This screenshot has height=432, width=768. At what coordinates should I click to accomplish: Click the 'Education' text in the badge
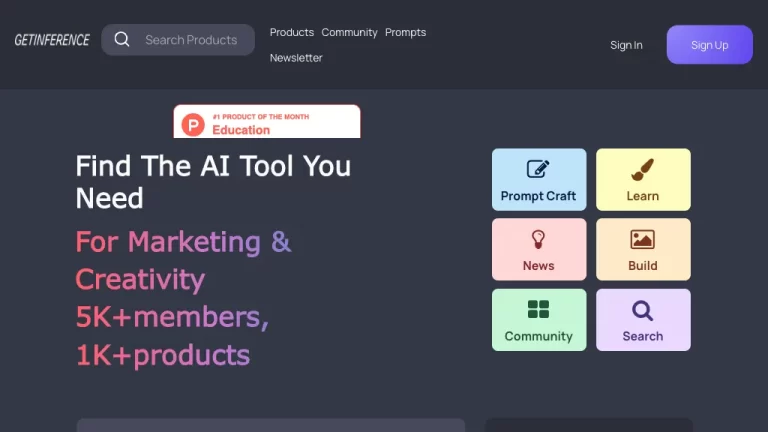point(241,130)
